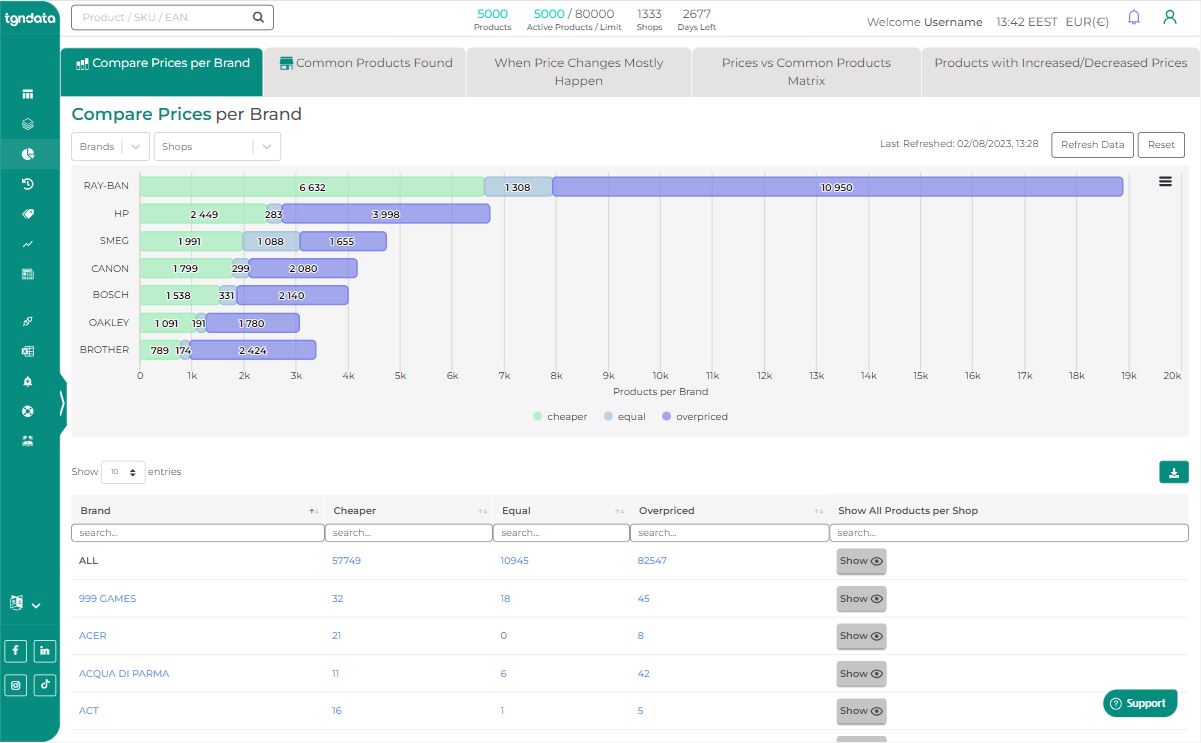Open the Common Products Found tab
1201x743 pixels.
coord(366,72)
